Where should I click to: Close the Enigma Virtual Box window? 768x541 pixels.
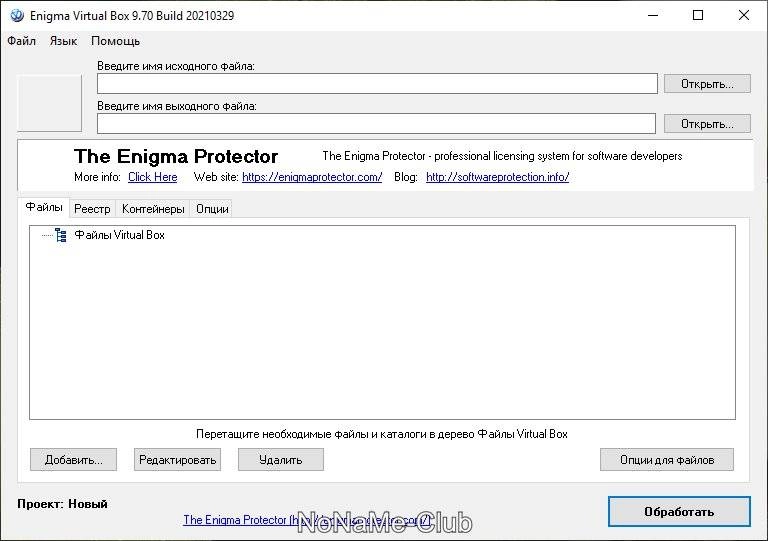click(744, 15)
